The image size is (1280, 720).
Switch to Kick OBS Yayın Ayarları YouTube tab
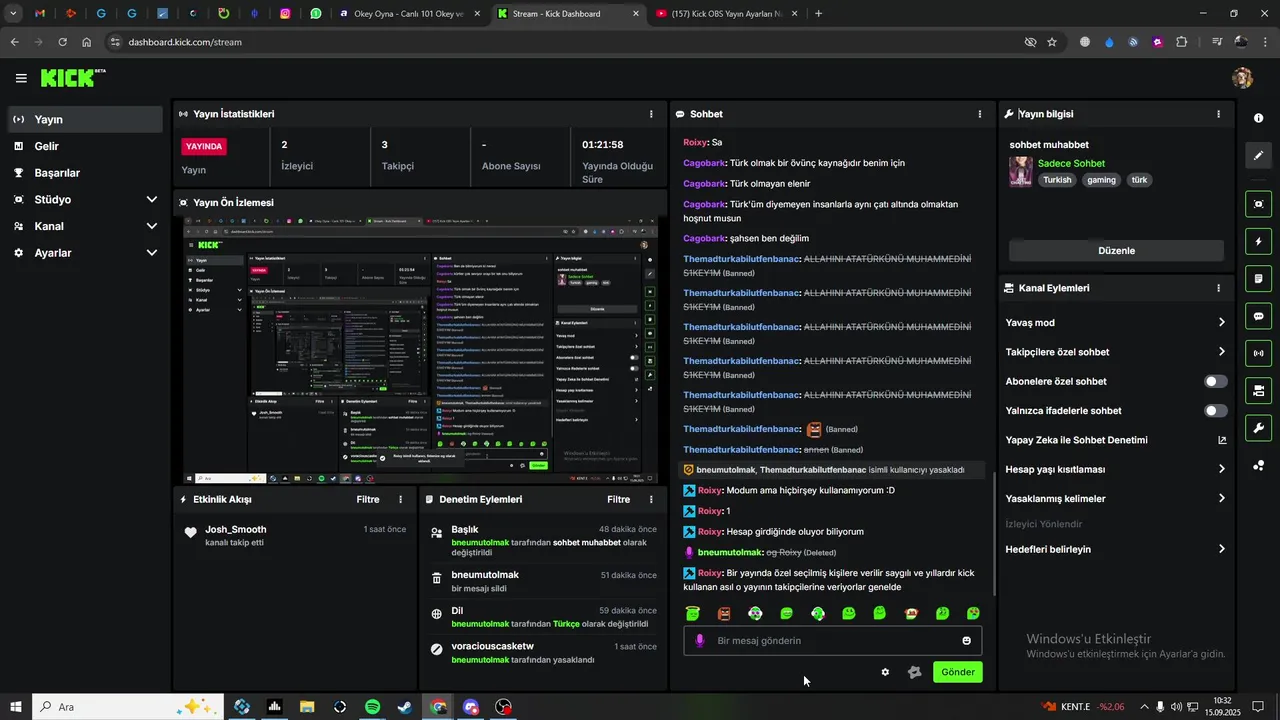725,14
